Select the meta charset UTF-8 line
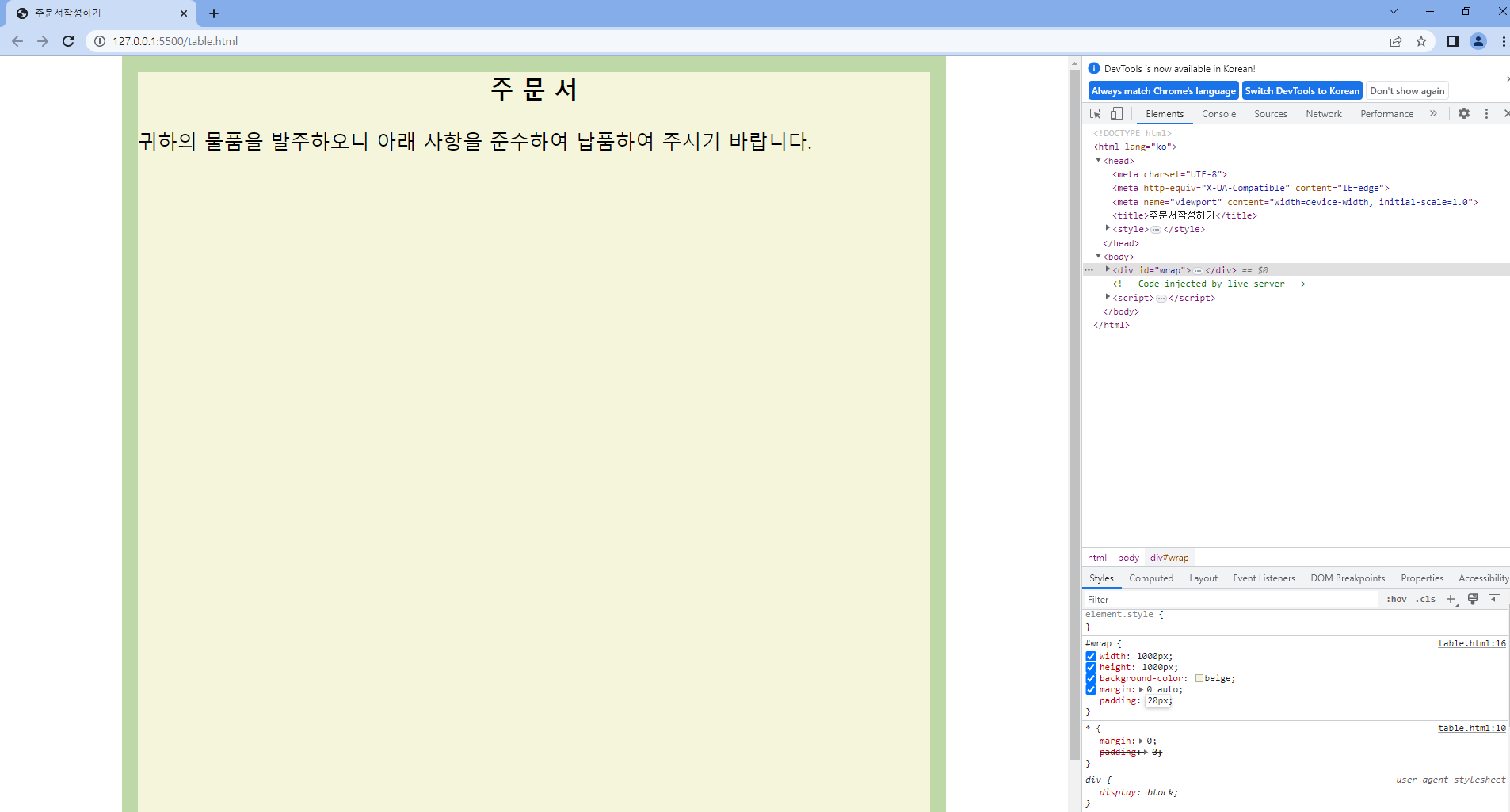Screen dimensions: 1510x812 click(x=1169, y=174)
